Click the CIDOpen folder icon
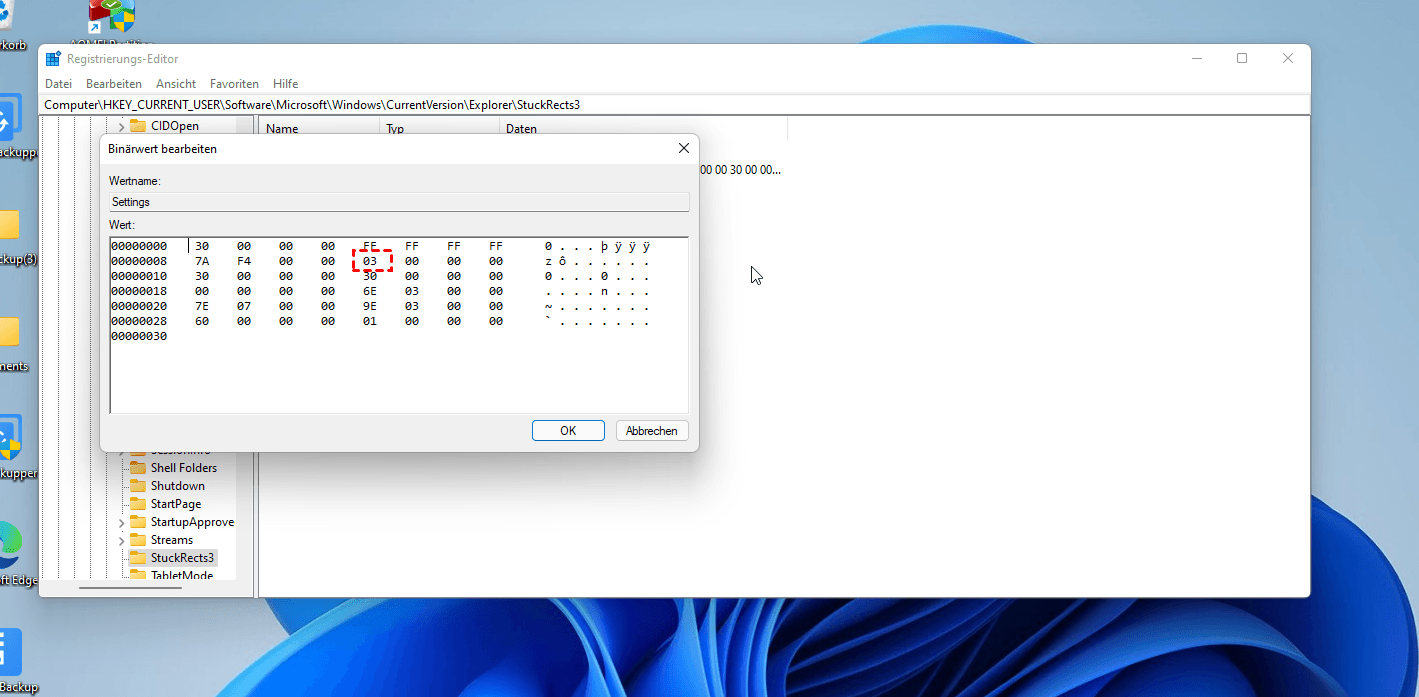This screenshot has width=1419, height=697. (138, 126)
